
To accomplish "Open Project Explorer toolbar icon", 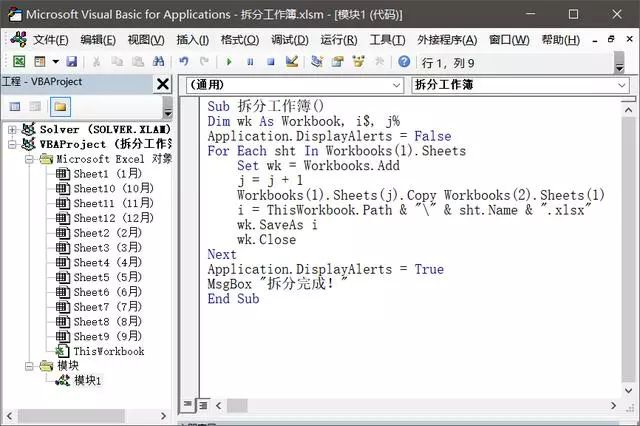I will (x=317, y=62).
